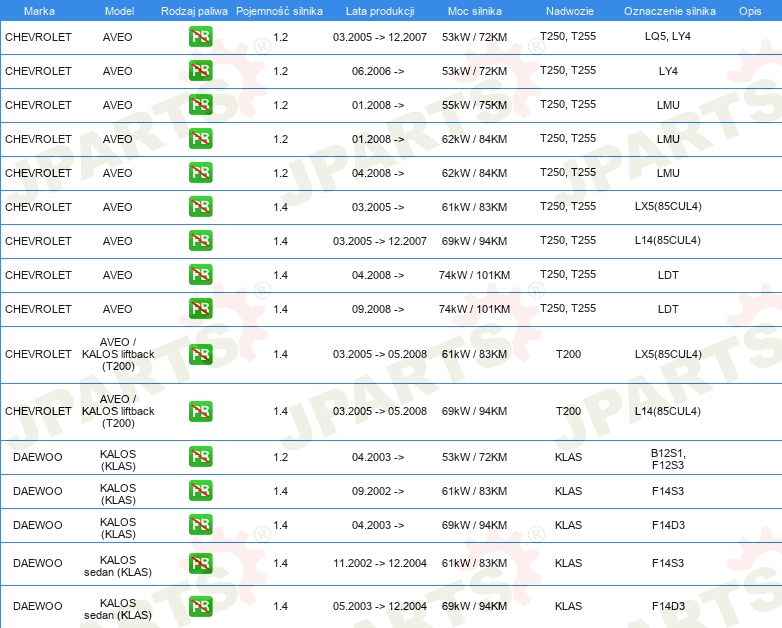Click petrol fuel icon in the LQ5, LY4 row
This screenshot has width=782, height=628.
click(x=200, y=36)
